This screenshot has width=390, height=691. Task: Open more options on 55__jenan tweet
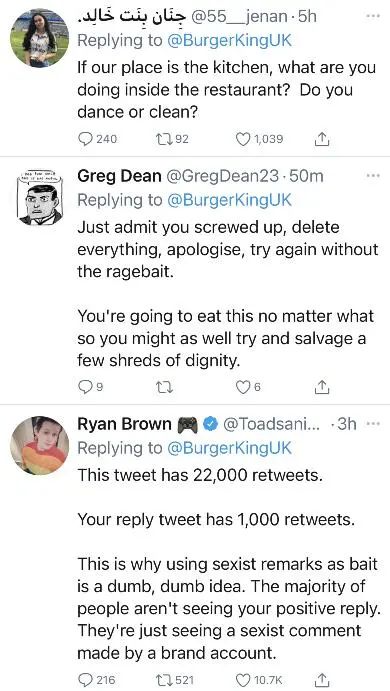[x=373, y=16]
